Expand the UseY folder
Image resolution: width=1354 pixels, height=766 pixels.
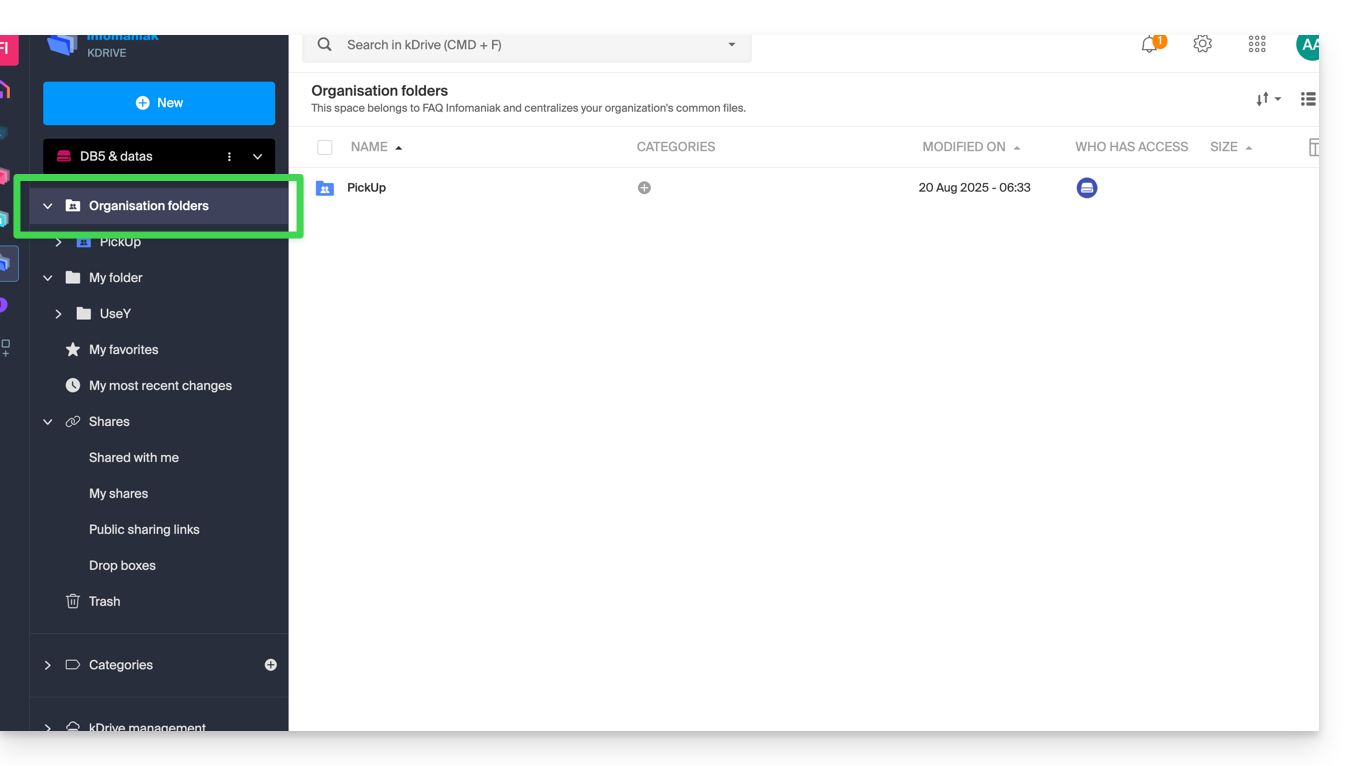tap(58, 314)
